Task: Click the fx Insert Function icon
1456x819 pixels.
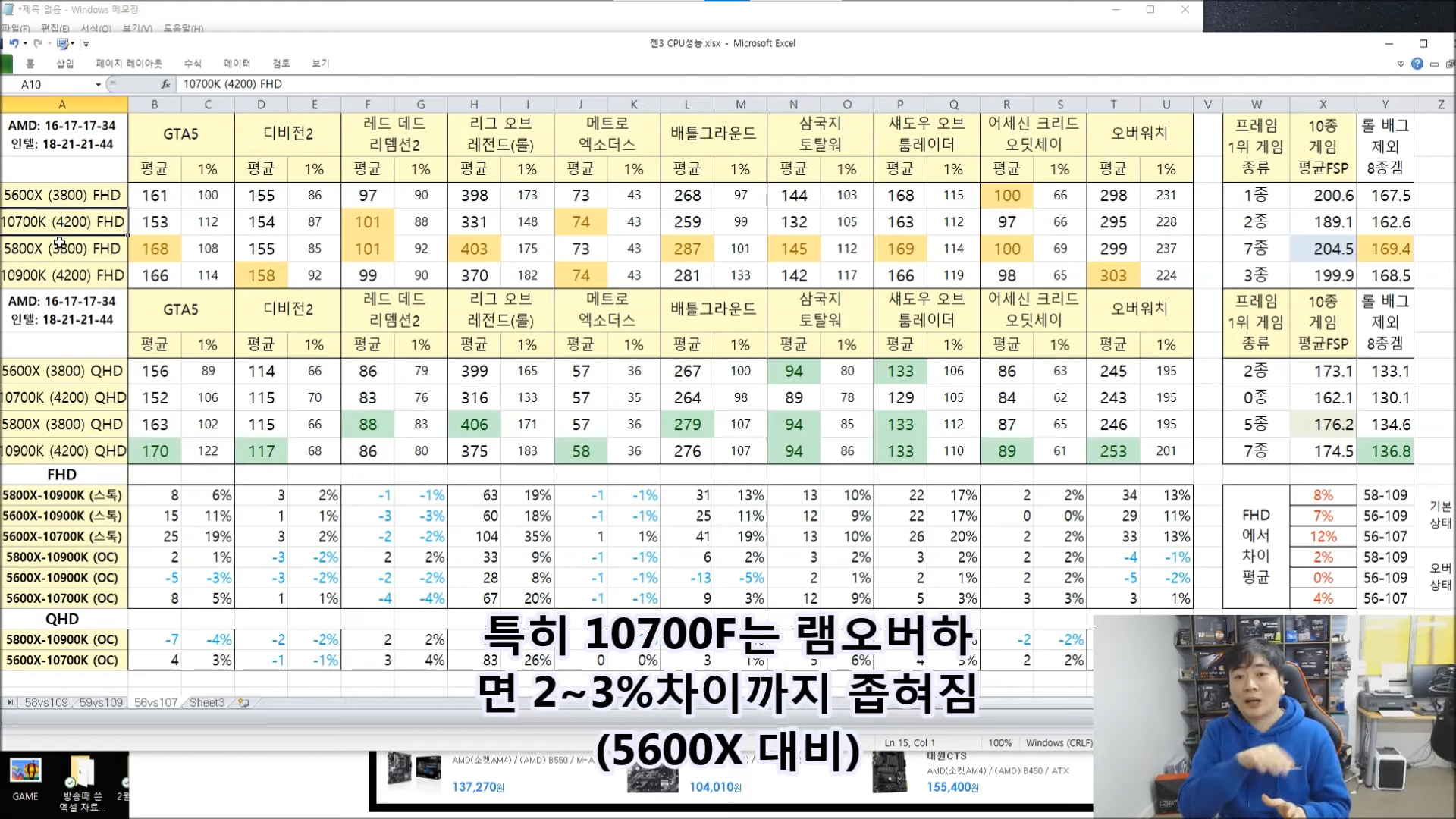Action: point(165,84)
